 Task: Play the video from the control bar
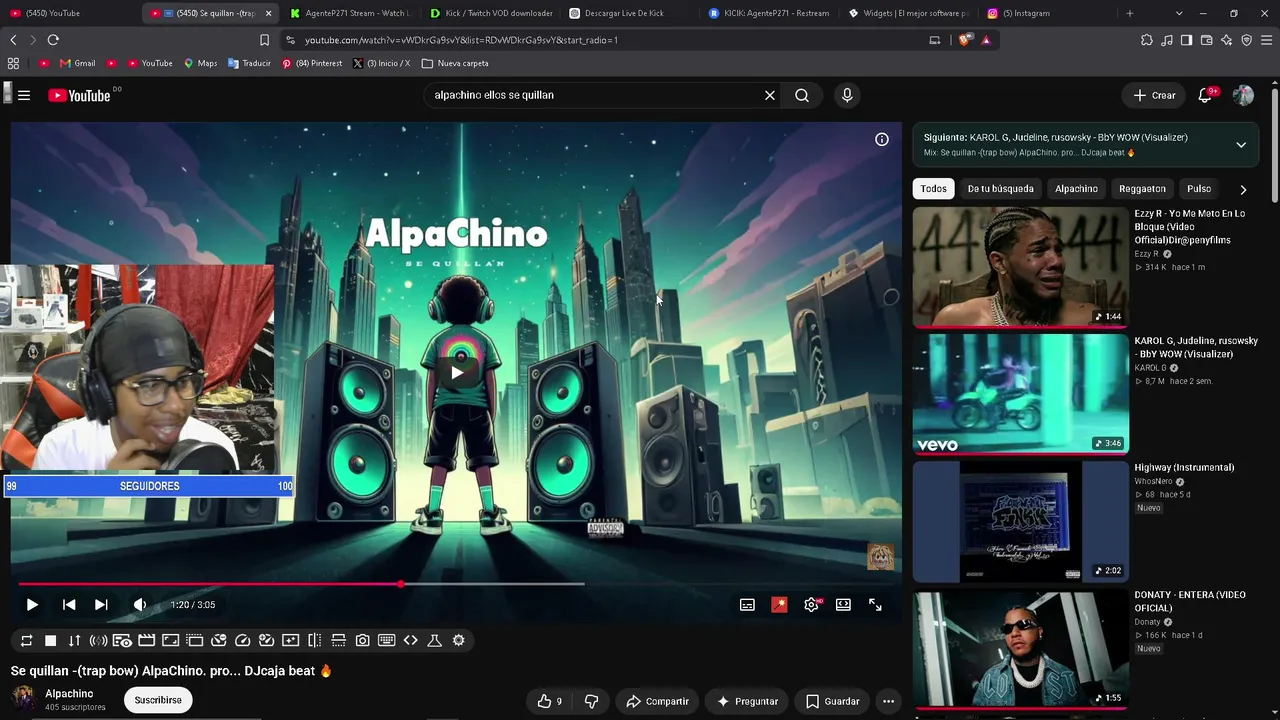[x=32, y=605]
